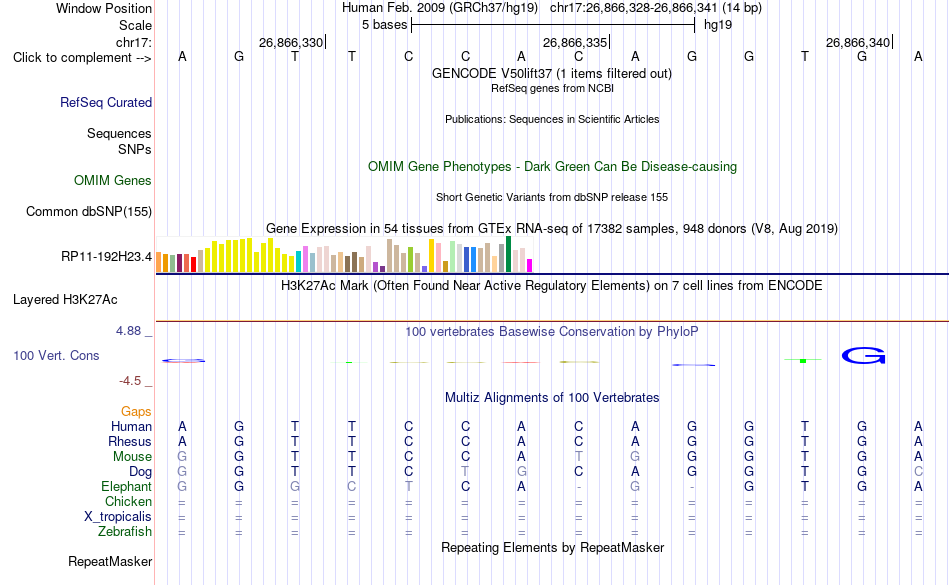The height and width of the screenshot is (585, 950).
Task: Click the '5 bases' scale bar label
Action: (385, 25)
